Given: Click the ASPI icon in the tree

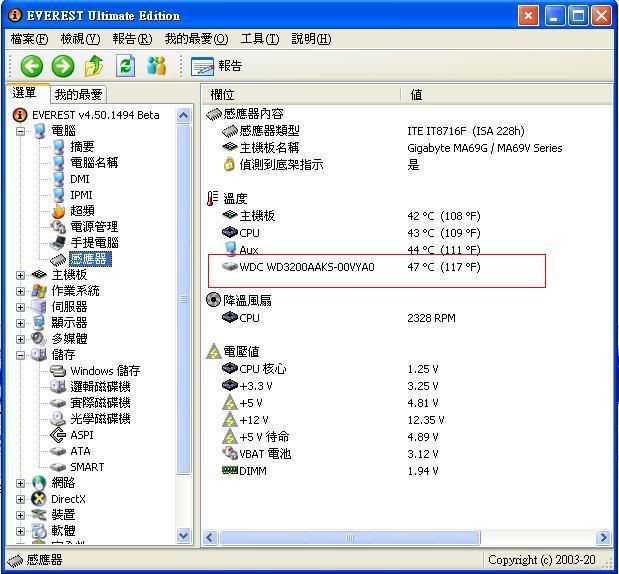Looking at the screenshot, I should tap(58, 435).
